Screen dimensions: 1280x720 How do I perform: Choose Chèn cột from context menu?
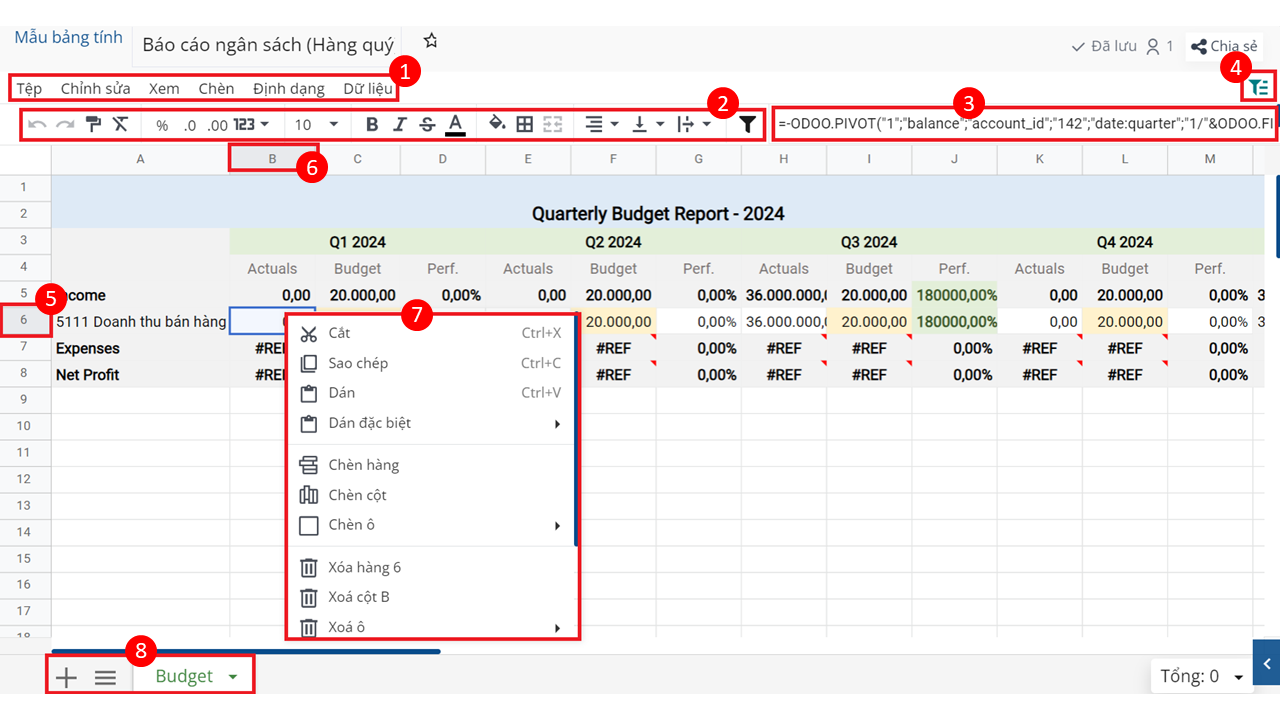[x=432, y=495]
